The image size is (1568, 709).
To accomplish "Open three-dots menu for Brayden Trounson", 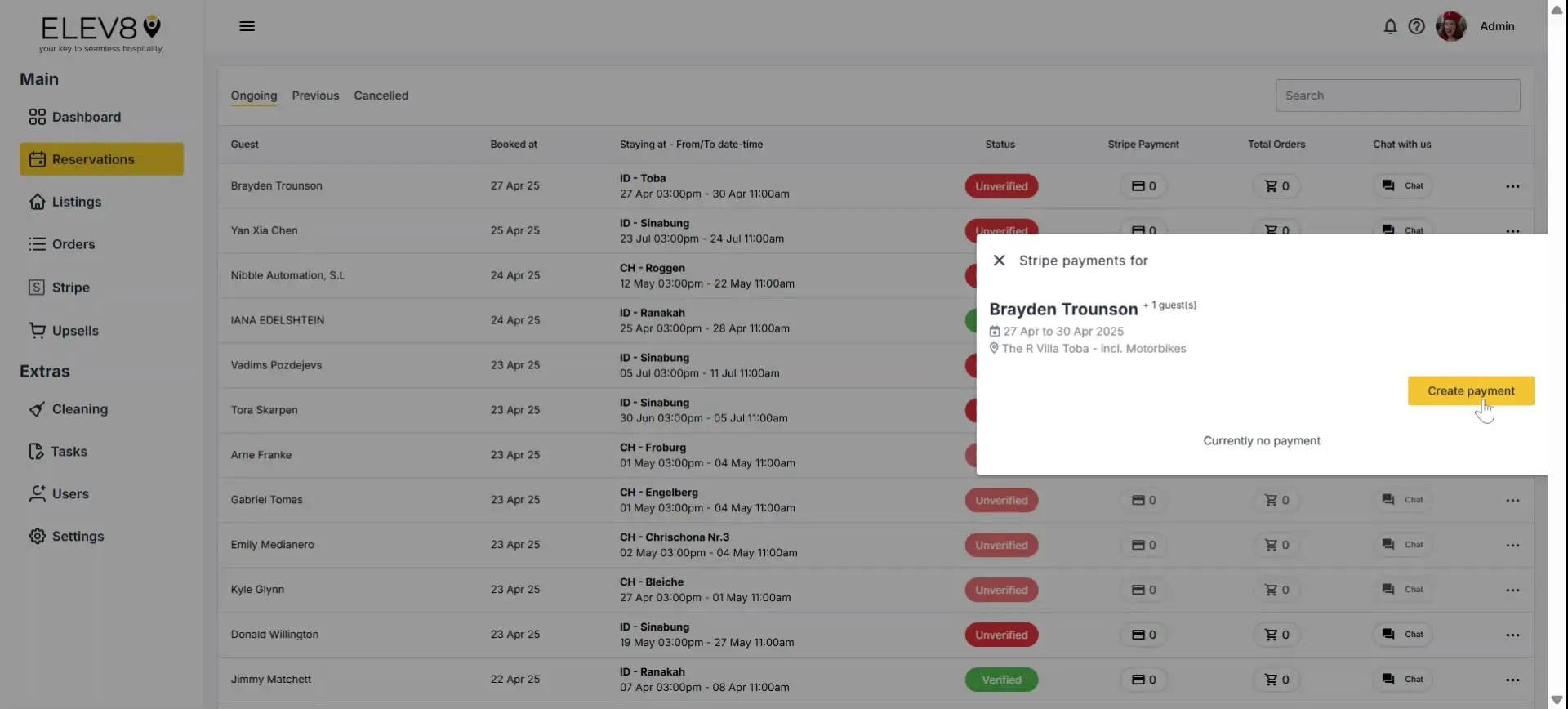I will coord(1512,186).
